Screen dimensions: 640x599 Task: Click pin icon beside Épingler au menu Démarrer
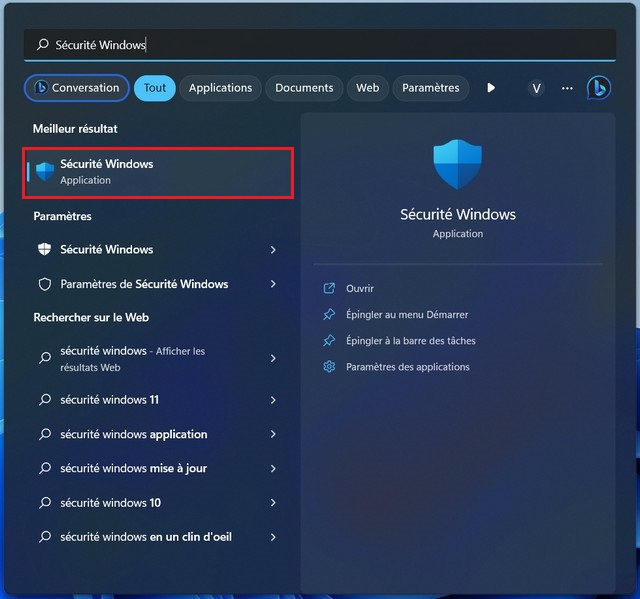tap(329, 314)
